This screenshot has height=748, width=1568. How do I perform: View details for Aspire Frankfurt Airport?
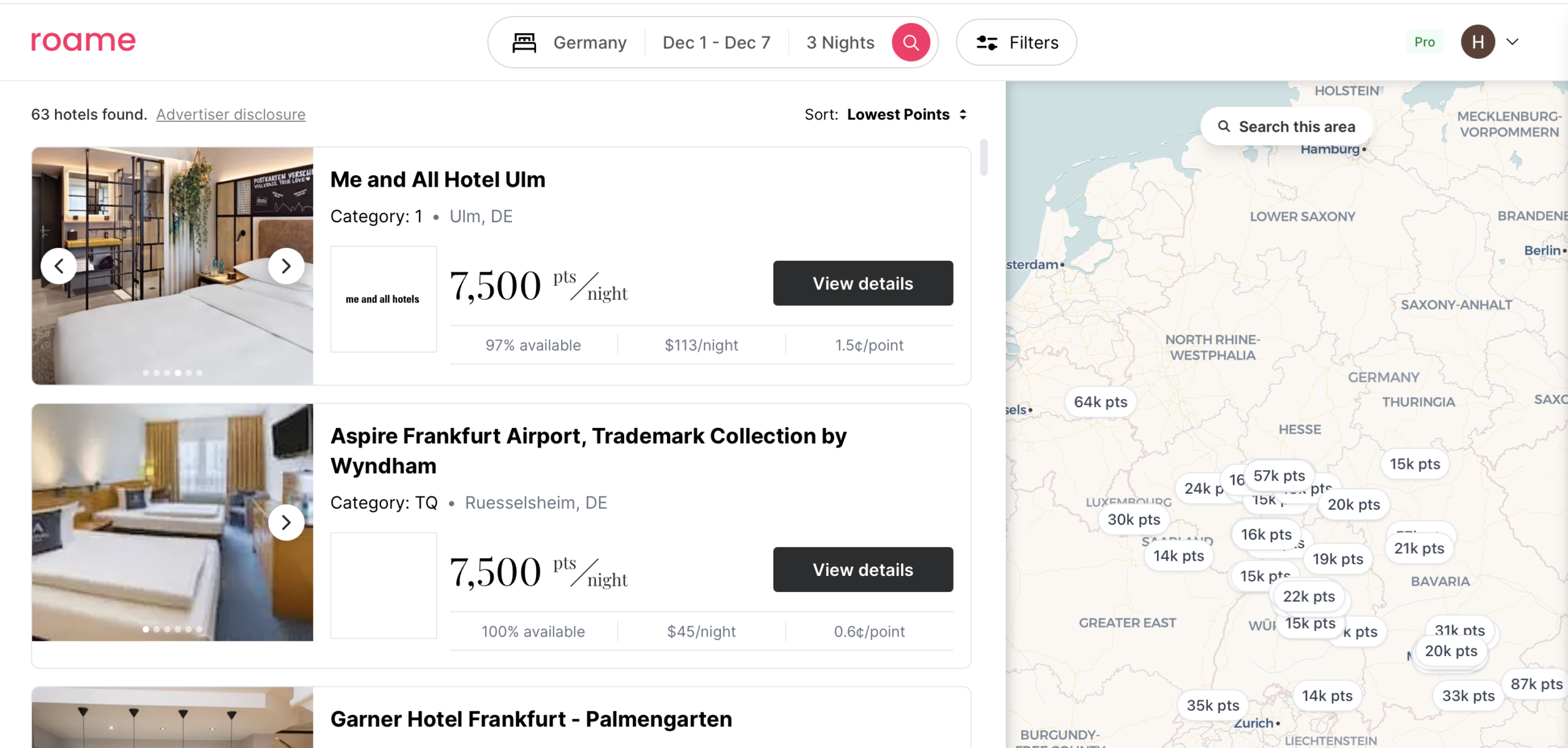(x=862, y=569)
